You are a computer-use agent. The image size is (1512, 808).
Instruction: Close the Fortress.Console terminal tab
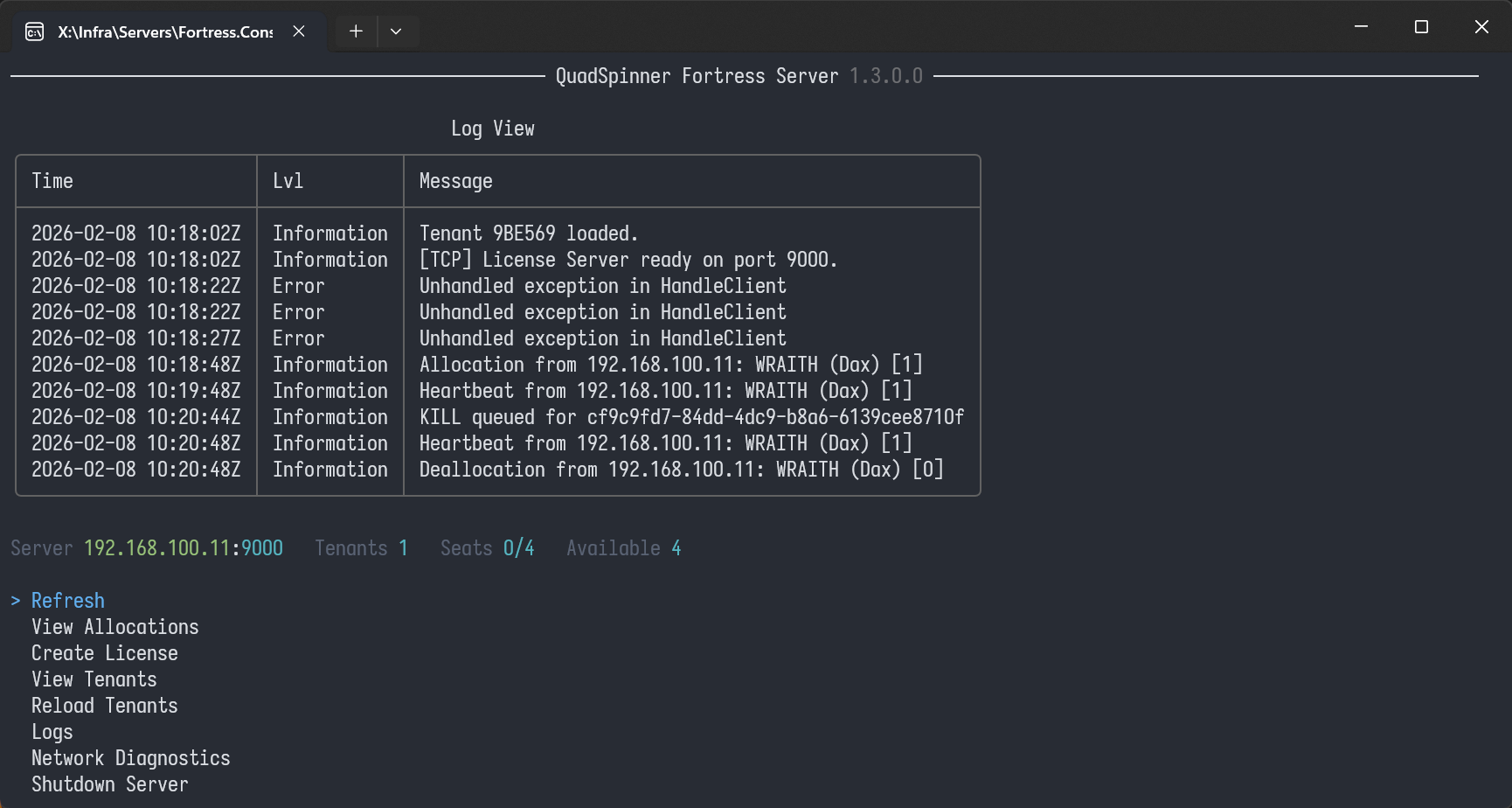pyautogui.click(x=299, y=31)
